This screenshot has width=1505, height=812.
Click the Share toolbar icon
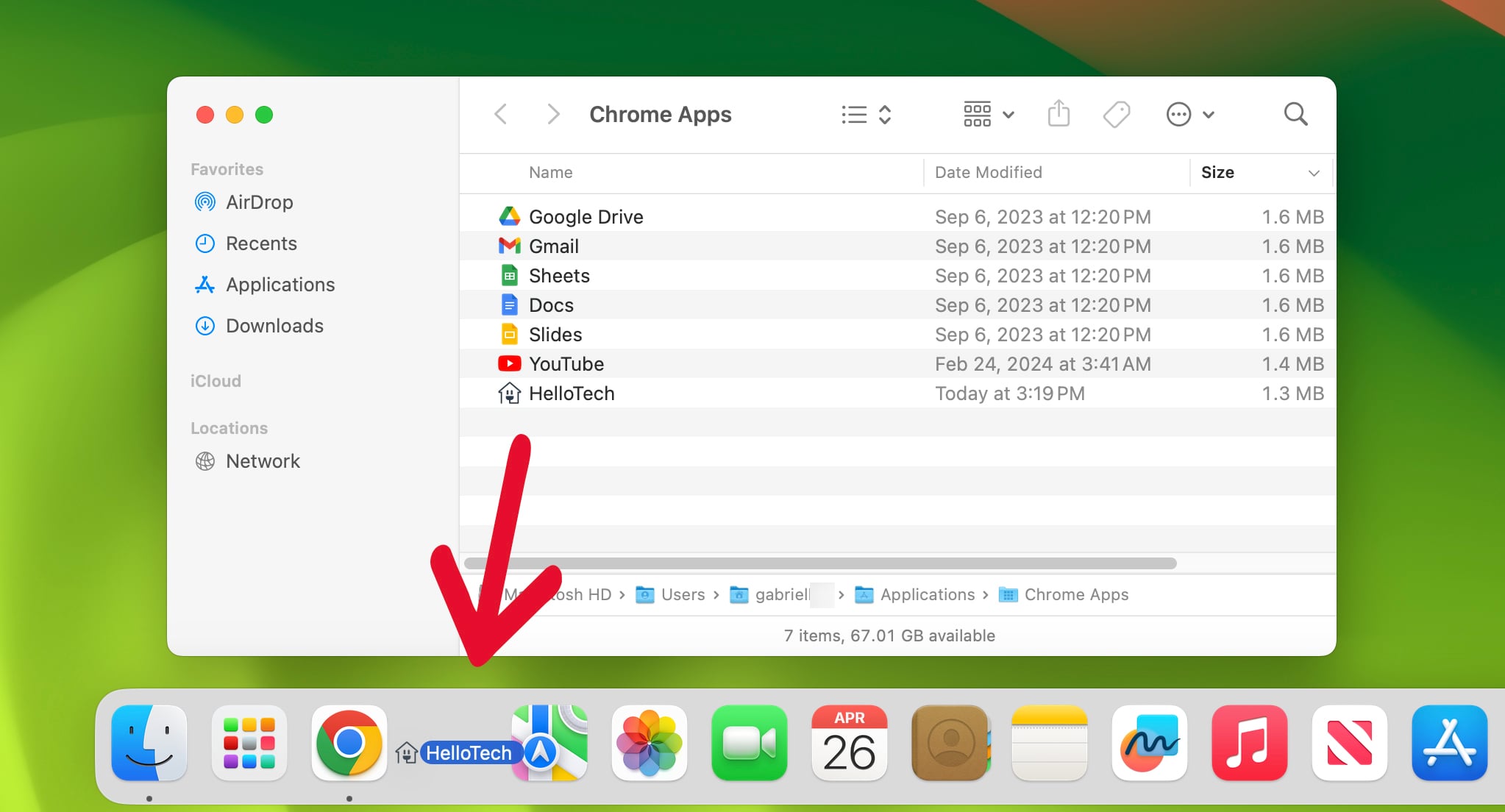click(1059, 113)
